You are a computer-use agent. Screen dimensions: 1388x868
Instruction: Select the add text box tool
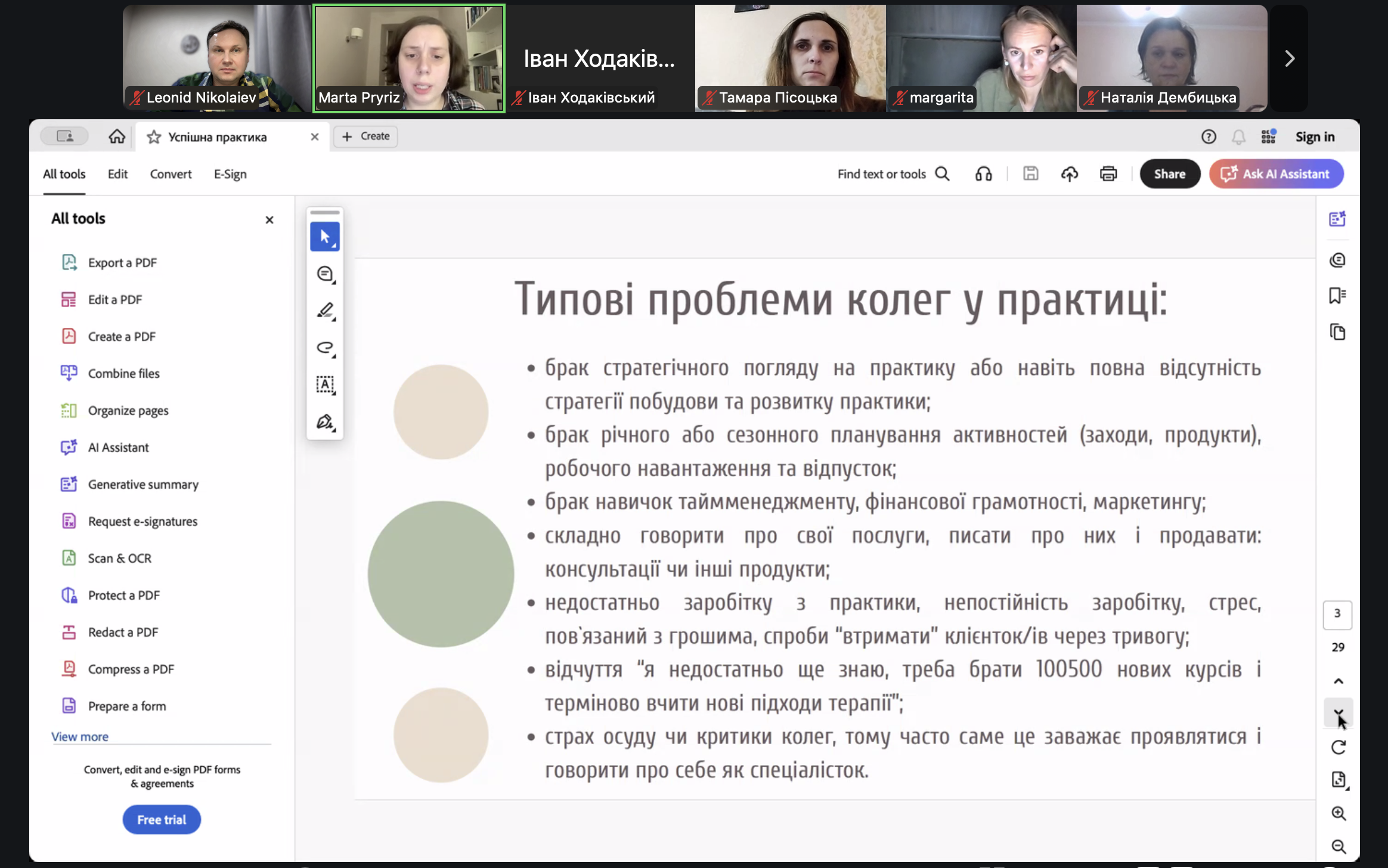[325, 385]
